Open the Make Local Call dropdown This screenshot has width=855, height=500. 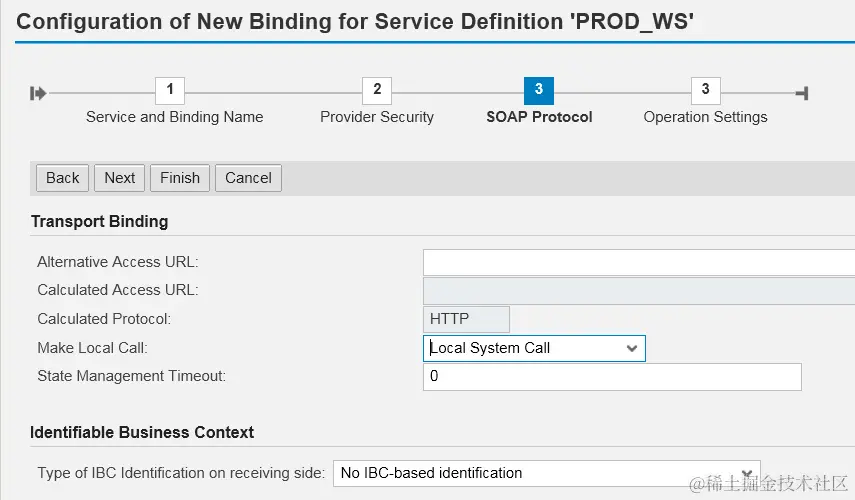[x=534, y=348]
